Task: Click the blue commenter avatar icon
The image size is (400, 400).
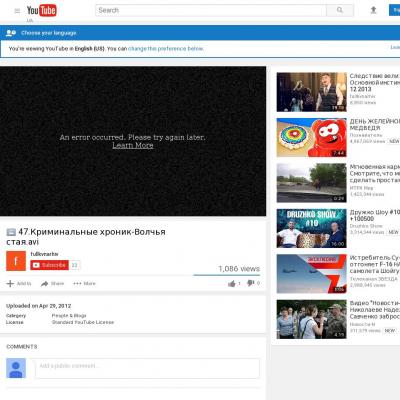Action: coord(16,368)
